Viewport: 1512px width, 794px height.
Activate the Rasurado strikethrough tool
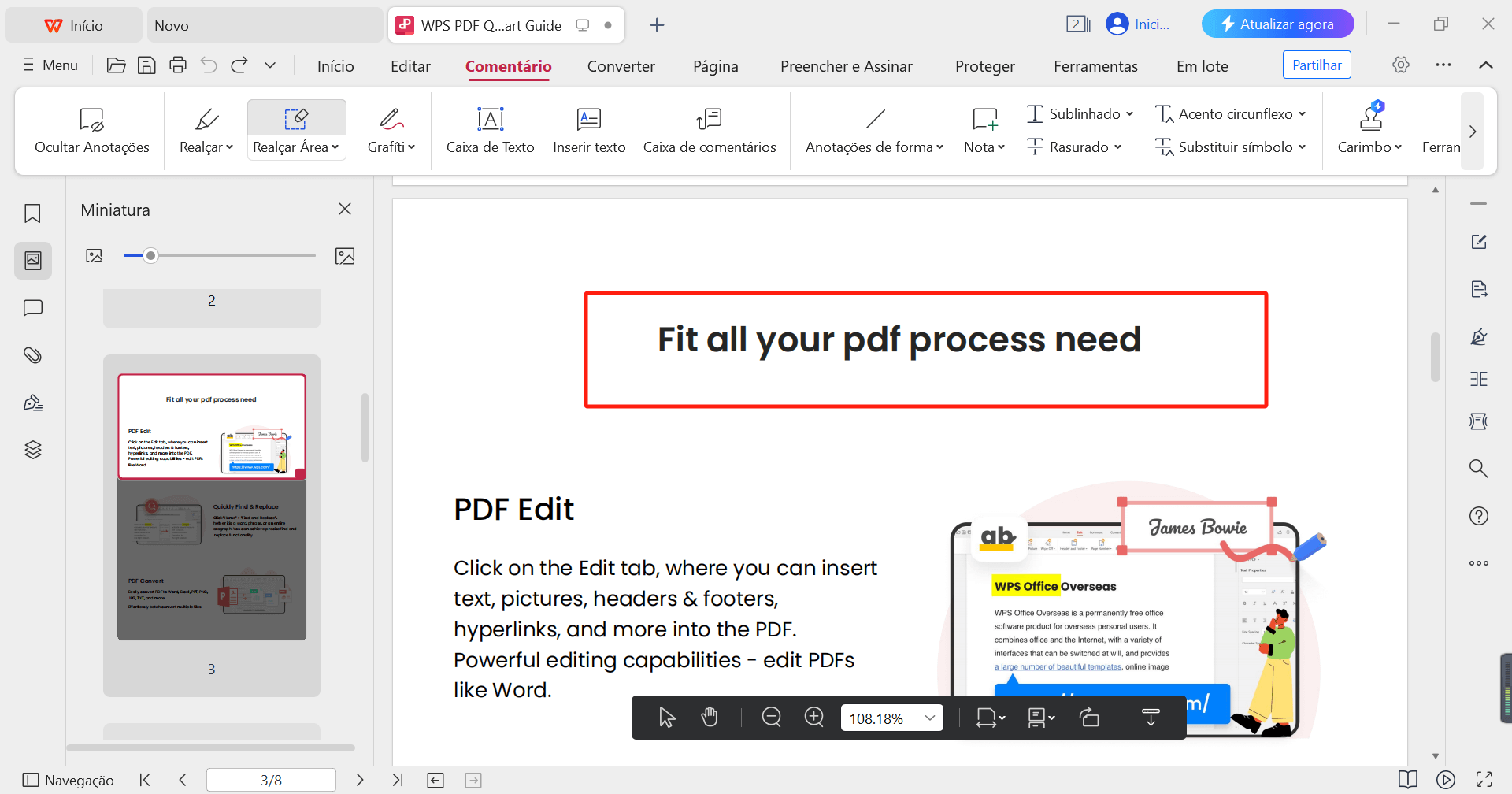(1073, 147)
